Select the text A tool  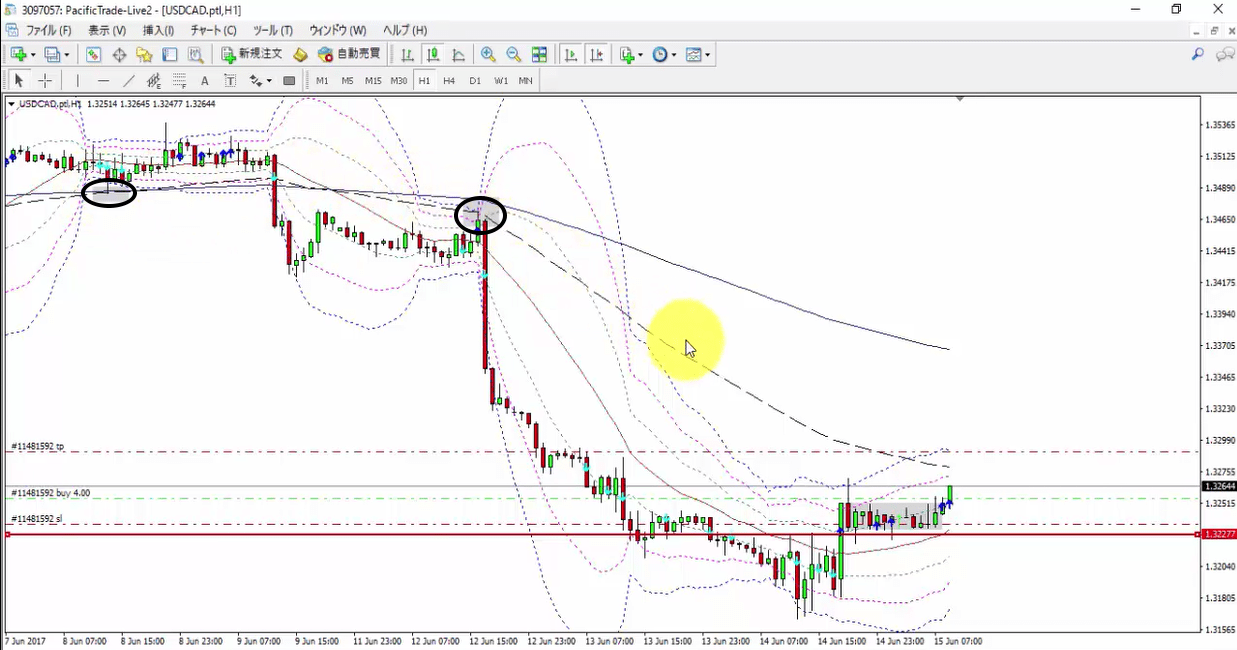pos(205,81)
